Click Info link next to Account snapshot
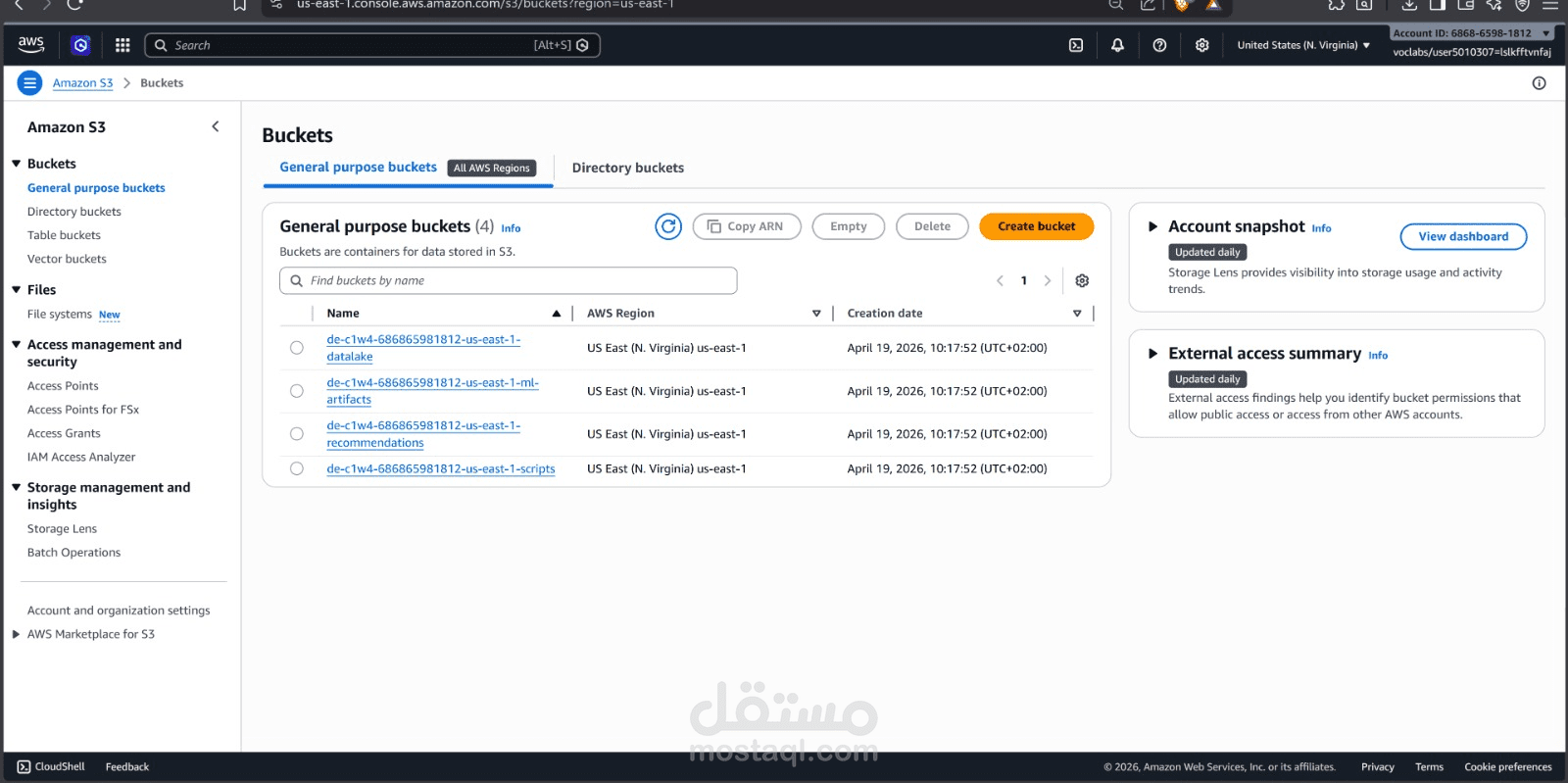This screenshot has width=1568, height=783. tap(1322, 228)
